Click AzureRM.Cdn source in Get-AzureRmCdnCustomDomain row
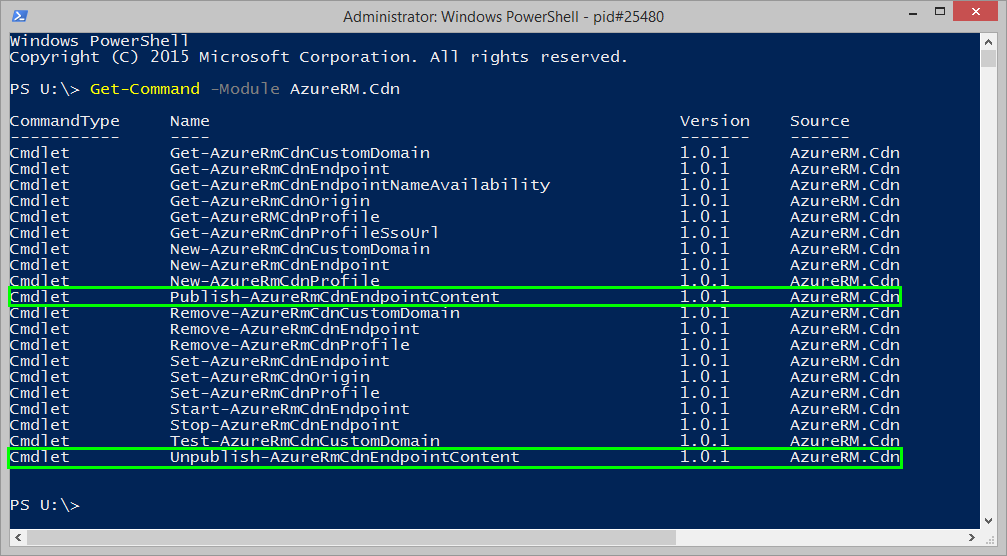 pyautogui.click(x=845, y=153)
